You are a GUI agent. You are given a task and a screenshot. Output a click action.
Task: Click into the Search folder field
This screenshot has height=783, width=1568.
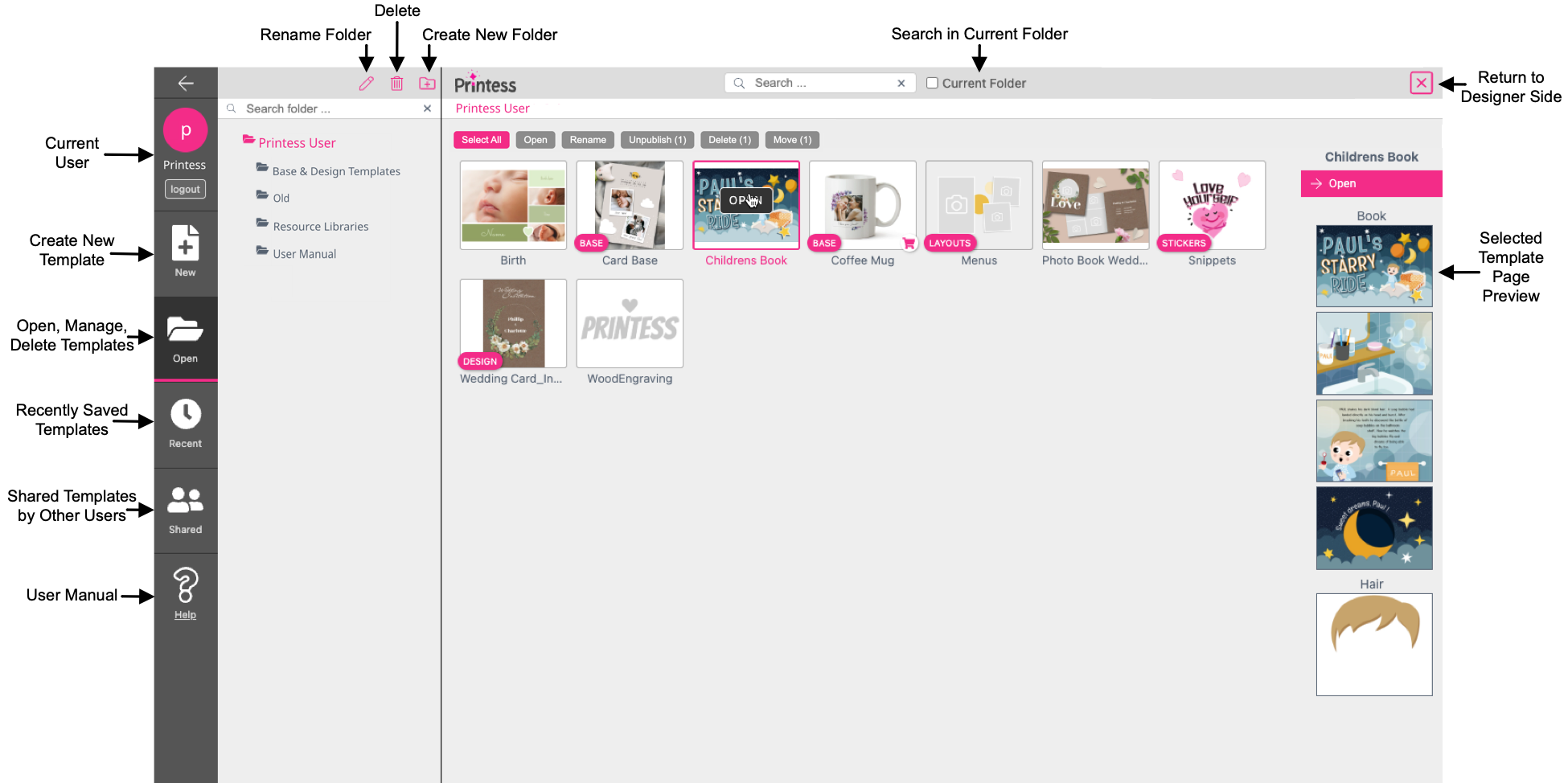click(x=330, y=109)
